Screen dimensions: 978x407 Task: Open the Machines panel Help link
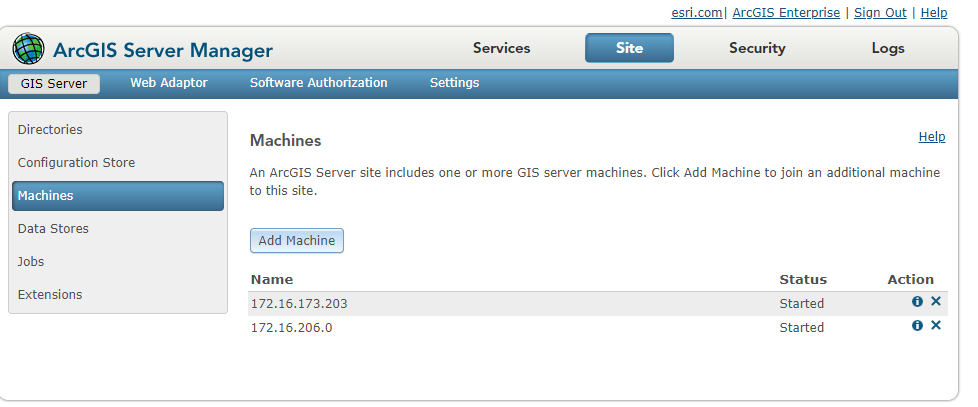(932, 136)
